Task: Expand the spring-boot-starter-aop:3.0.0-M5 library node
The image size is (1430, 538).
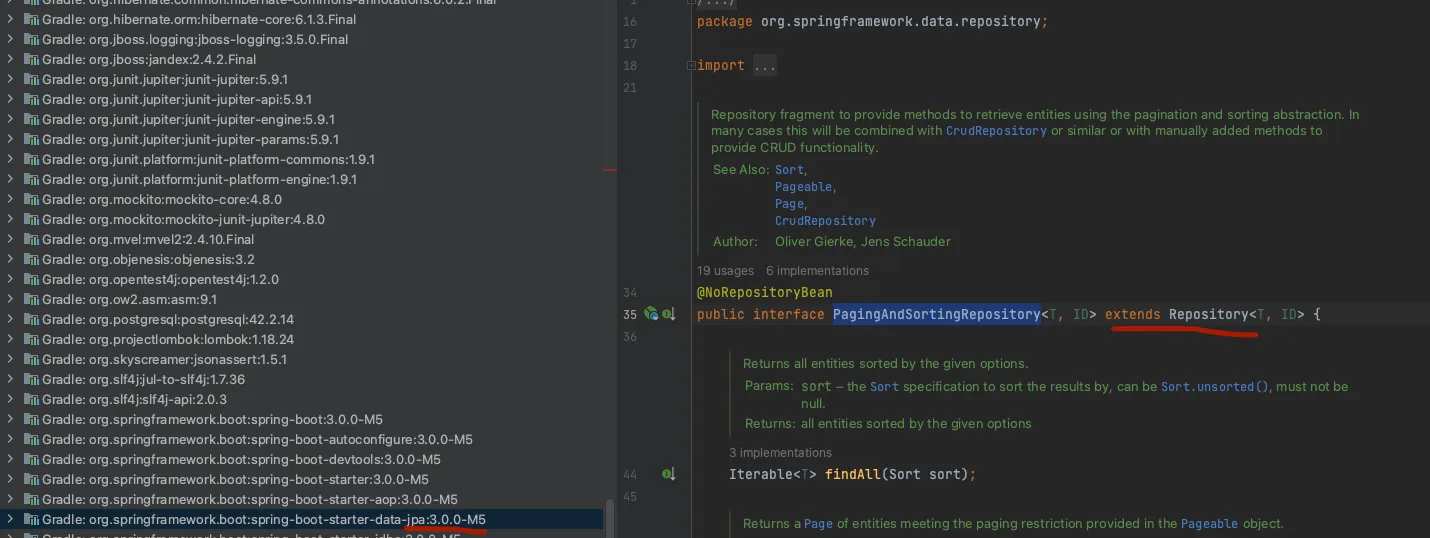Action: [x=10, y=499]
